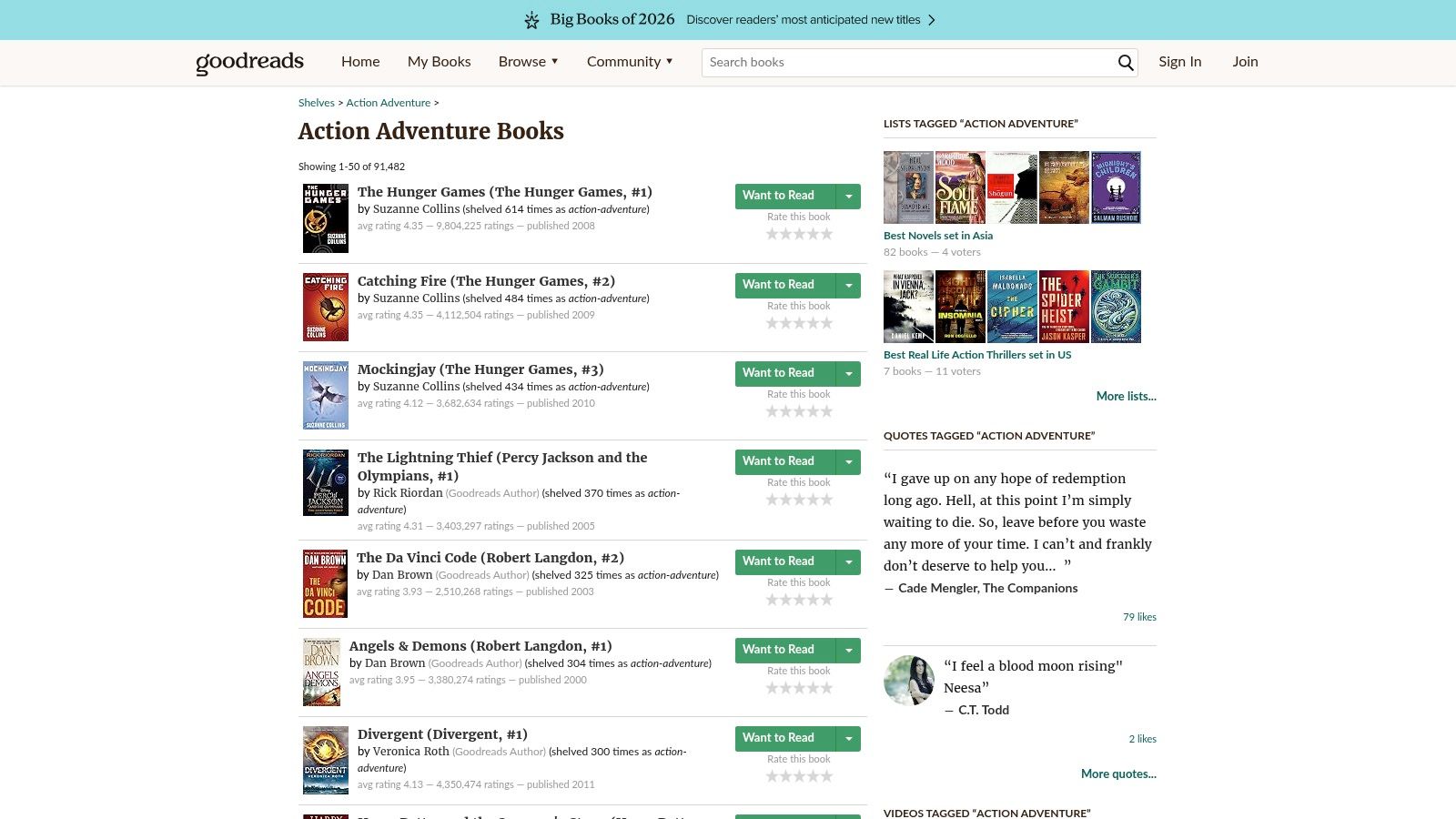
Task: Give The Hunger Games a five-star rating
Action: (x=824, y=234)
